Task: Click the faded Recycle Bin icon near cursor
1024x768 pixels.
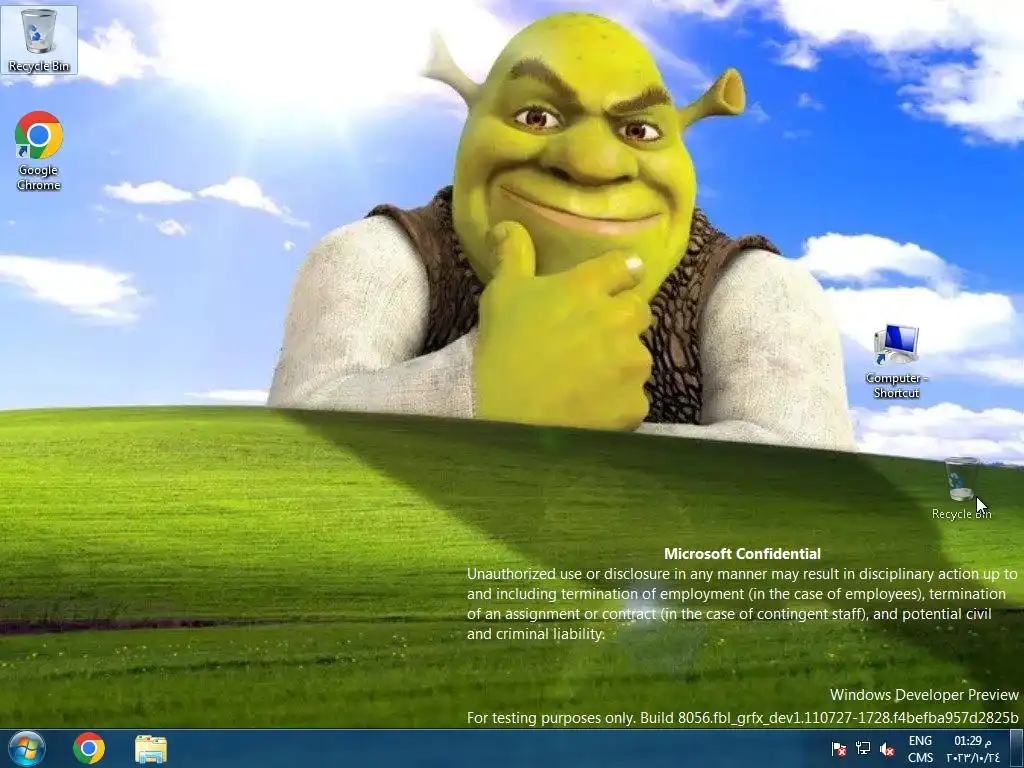Action: [961, 488]
